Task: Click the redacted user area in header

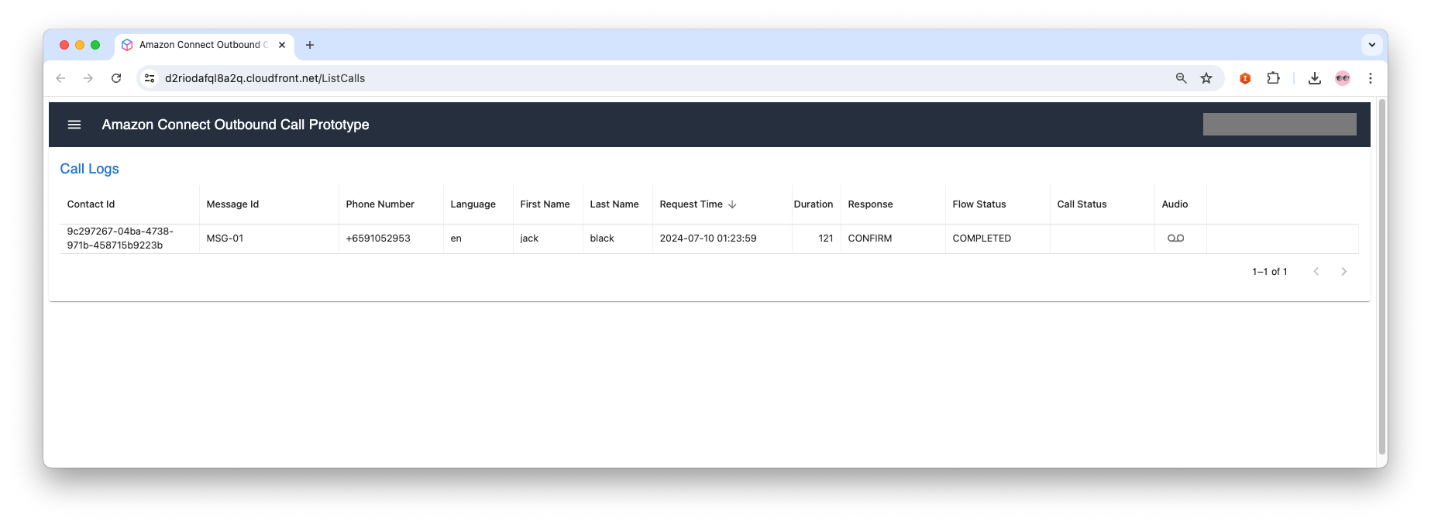Action: [1279, 125]
